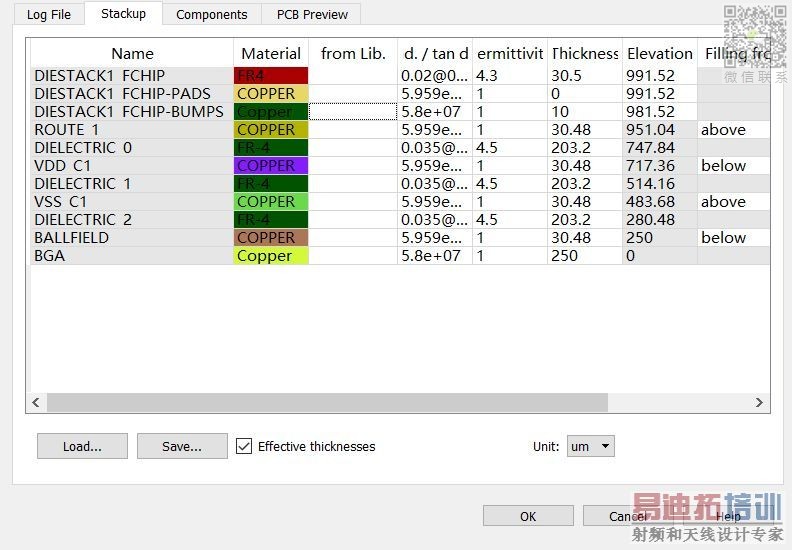Click the FR-4 swatch of DIELECTRIC 2
This screenshot has width=792, height=550.
tap(271, 220)
